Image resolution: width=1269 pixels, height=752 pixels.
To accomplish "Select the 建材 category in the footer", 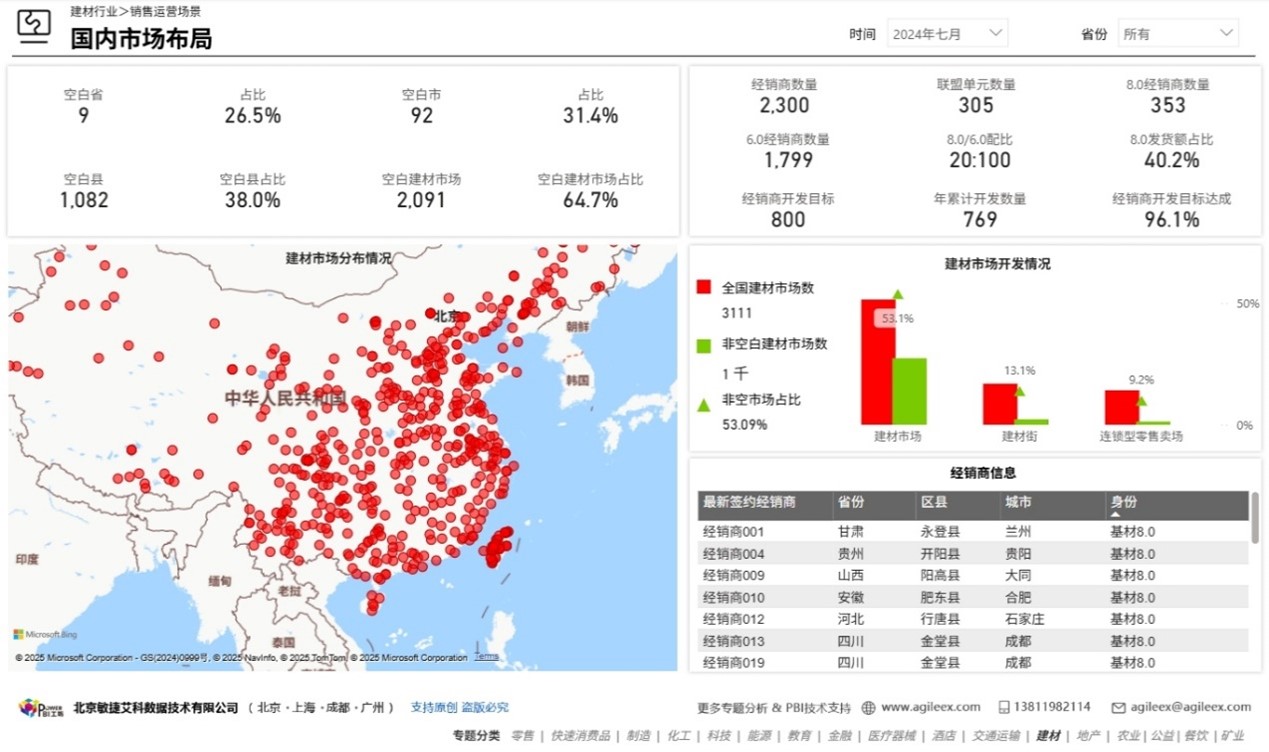I will point(1048,733).
